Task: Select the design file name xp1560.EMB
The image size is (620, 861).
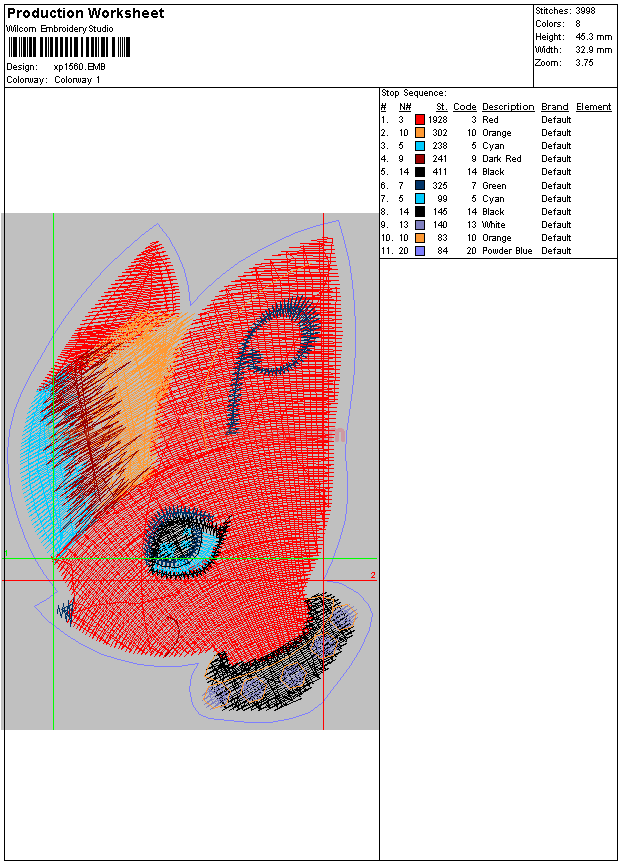Action: [x=80, y=67]
